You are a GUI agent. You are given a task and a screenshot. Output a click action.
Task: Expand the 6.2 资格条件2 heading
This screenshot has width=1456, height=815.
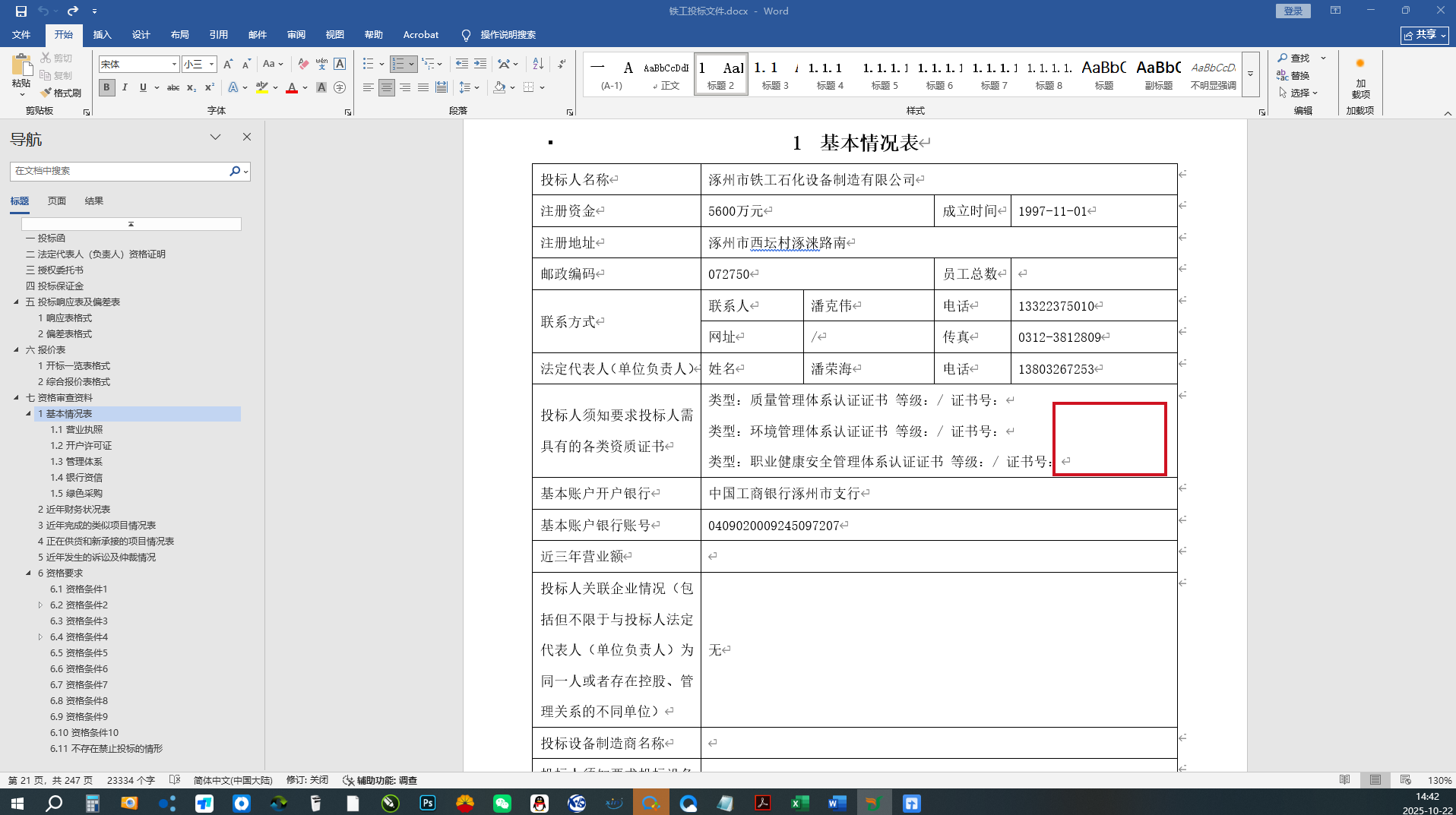pyautogui.click(x=40, y=605)
